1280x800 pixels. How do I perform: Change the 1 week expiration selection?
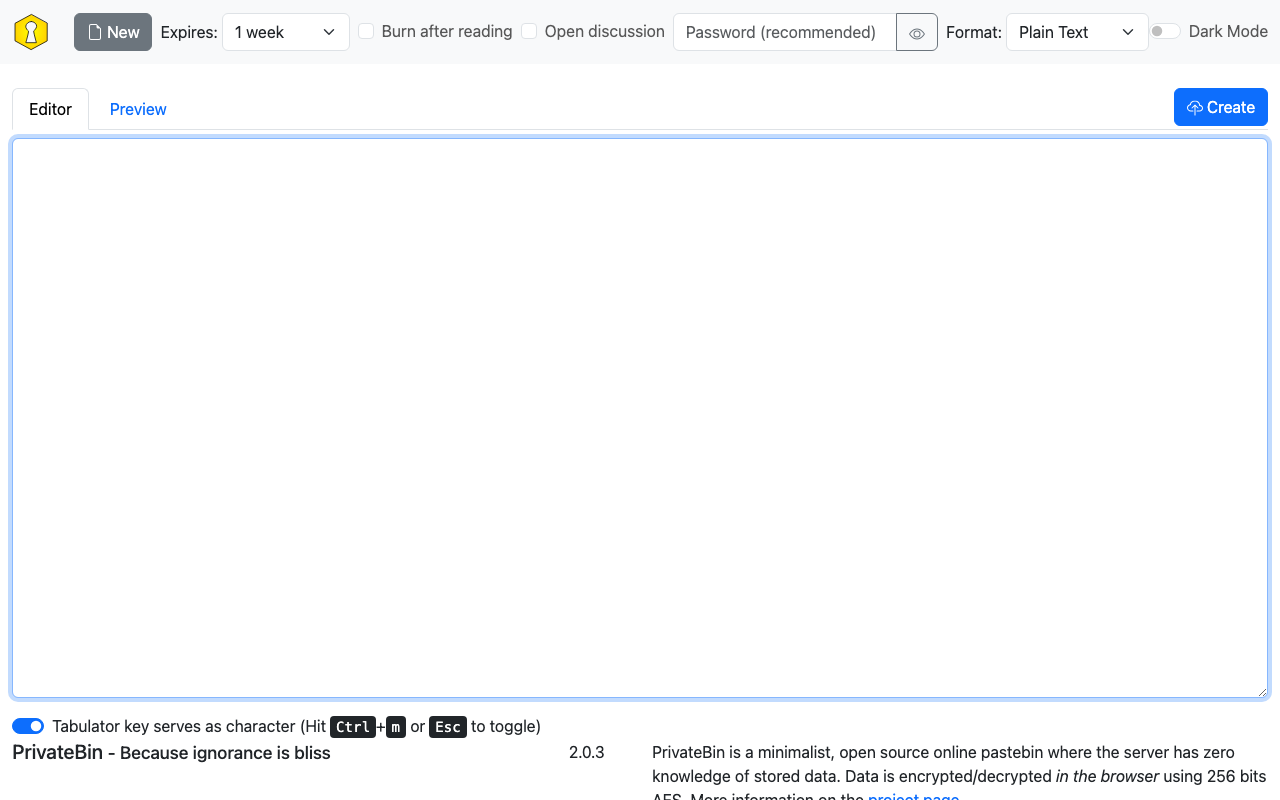click(x=285, y=32)
